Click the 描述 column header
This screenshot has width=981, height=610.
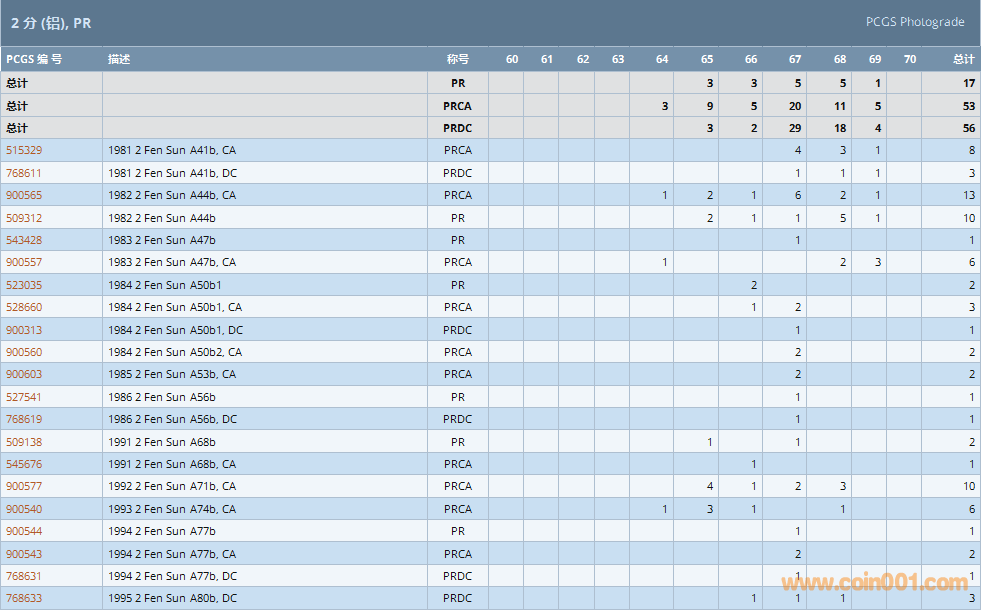[x=119, y=59]
